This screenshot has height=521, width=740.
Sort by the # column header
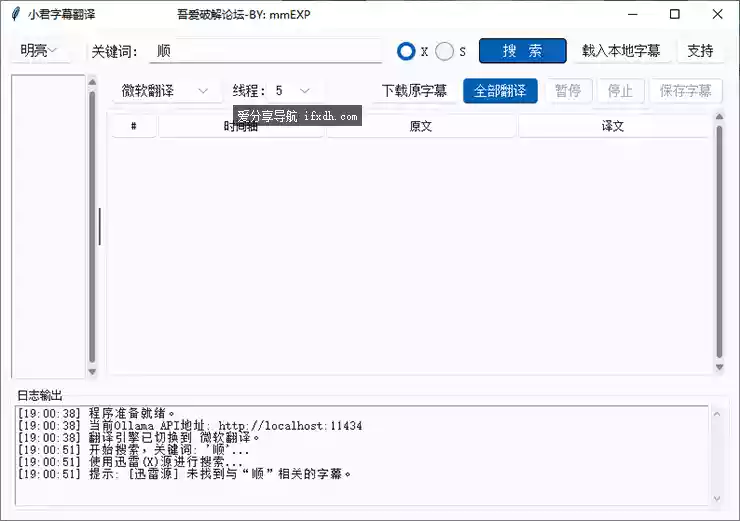point(134,127)
